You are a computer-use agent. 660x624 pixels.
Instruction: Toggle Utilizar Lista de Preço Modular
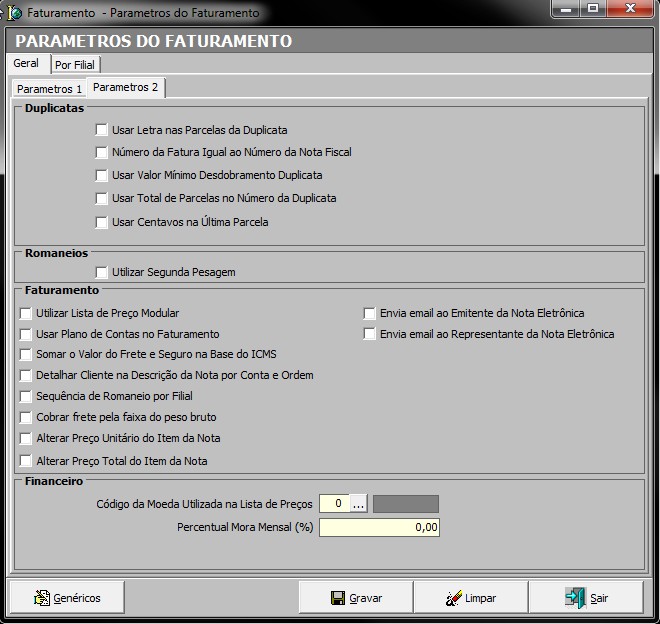[25, 313]
